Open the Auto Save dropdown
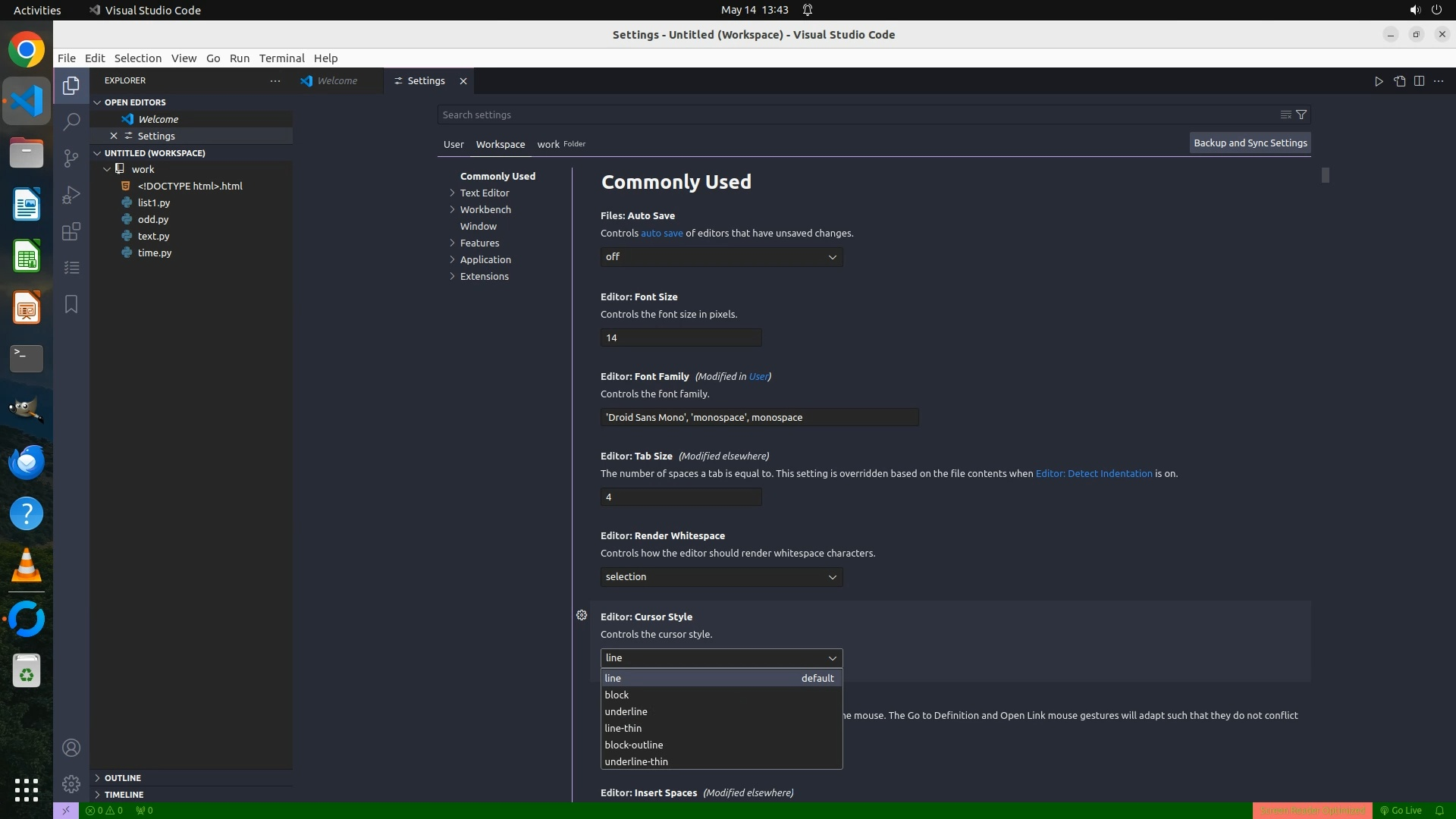Screen dimensions: 1456x819 coord(720,257)
